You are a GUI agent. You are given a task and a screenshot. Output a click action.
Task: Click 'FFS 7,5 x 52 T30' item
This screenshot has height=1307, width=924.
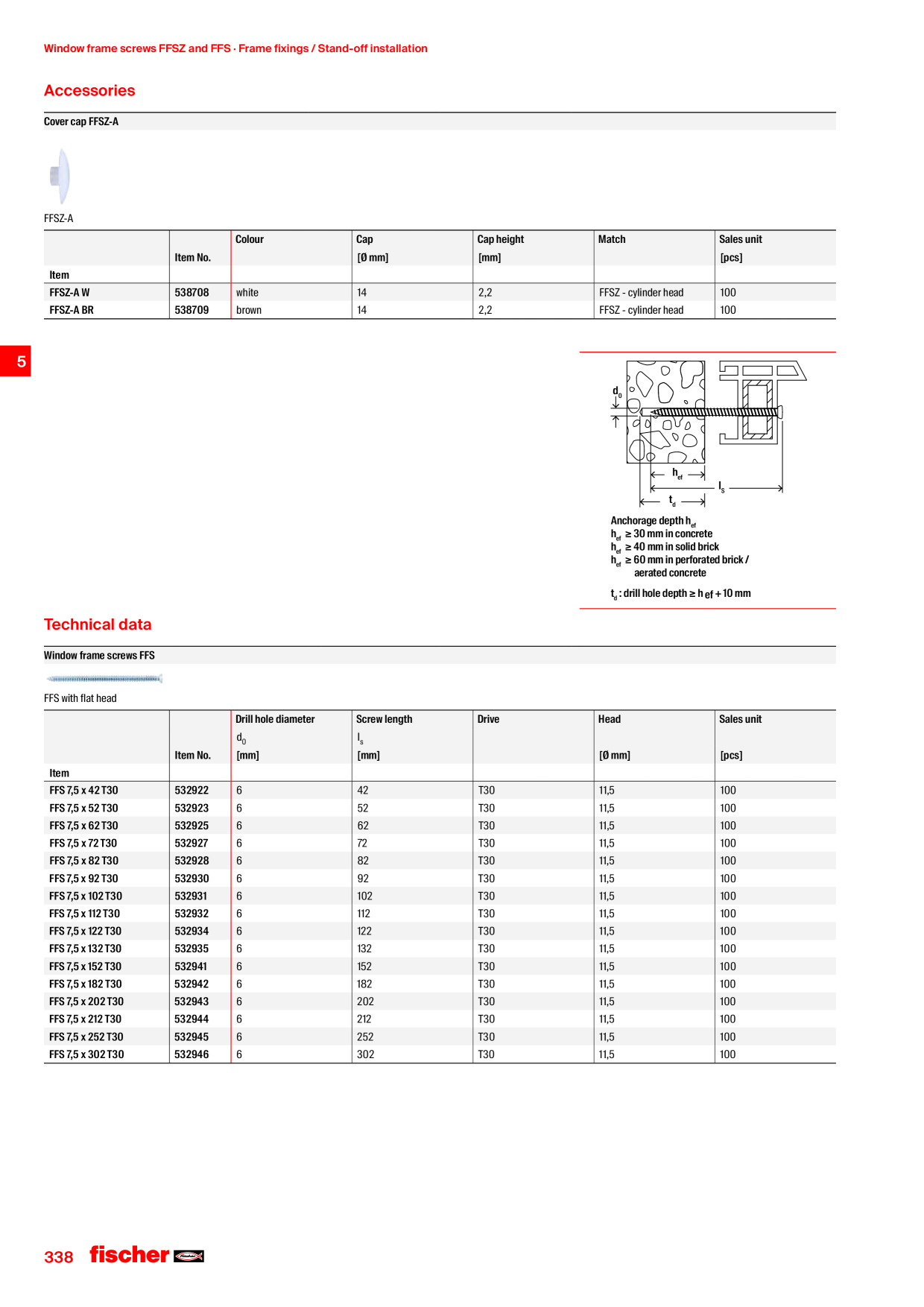[83, 808]
